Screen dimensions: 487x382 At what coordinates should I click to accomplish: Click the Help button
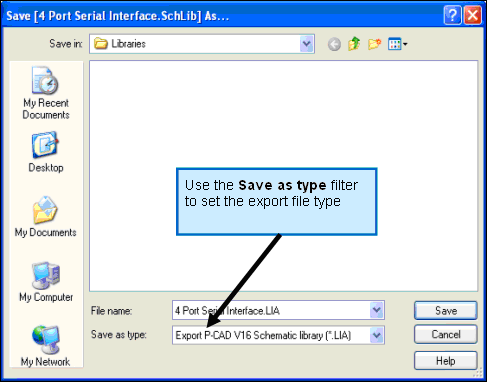pos(446,361)
